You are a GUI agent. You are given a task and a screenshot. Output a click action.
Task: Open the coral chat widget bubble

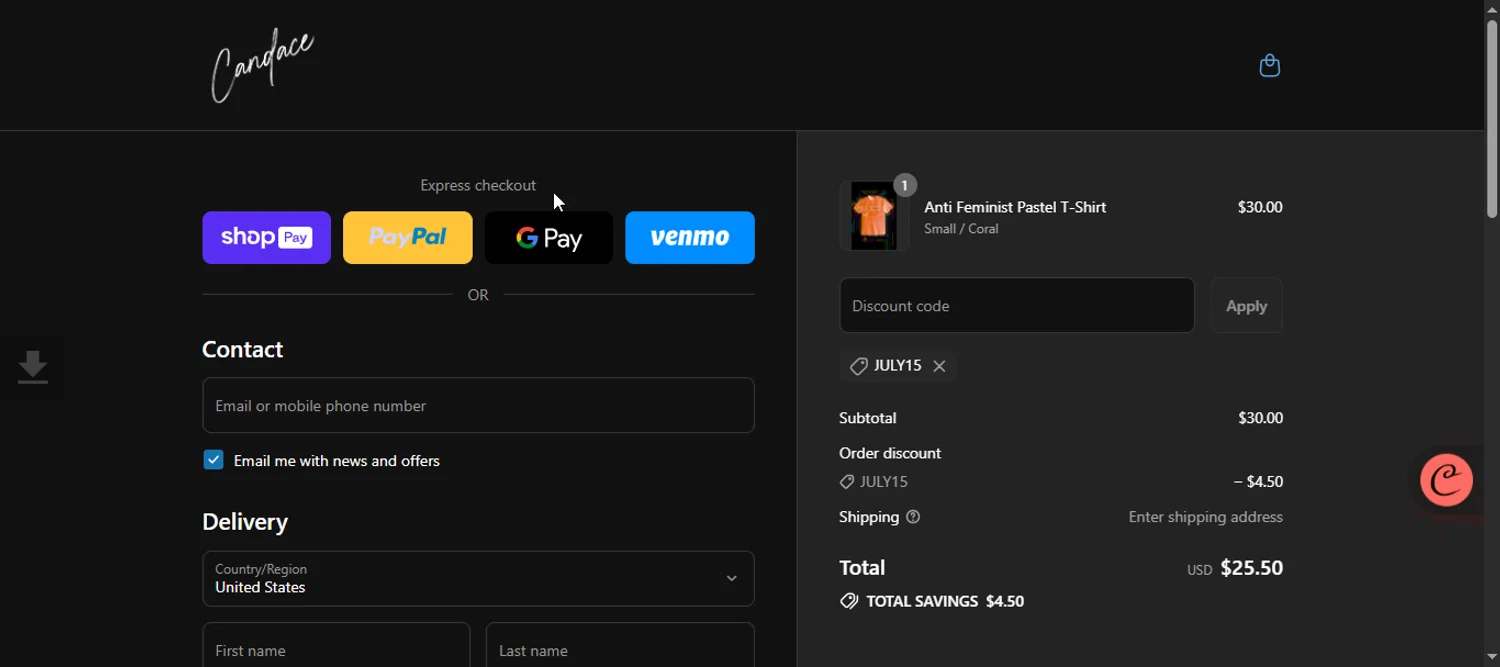pyautogui.click(x=1446, y=480)
